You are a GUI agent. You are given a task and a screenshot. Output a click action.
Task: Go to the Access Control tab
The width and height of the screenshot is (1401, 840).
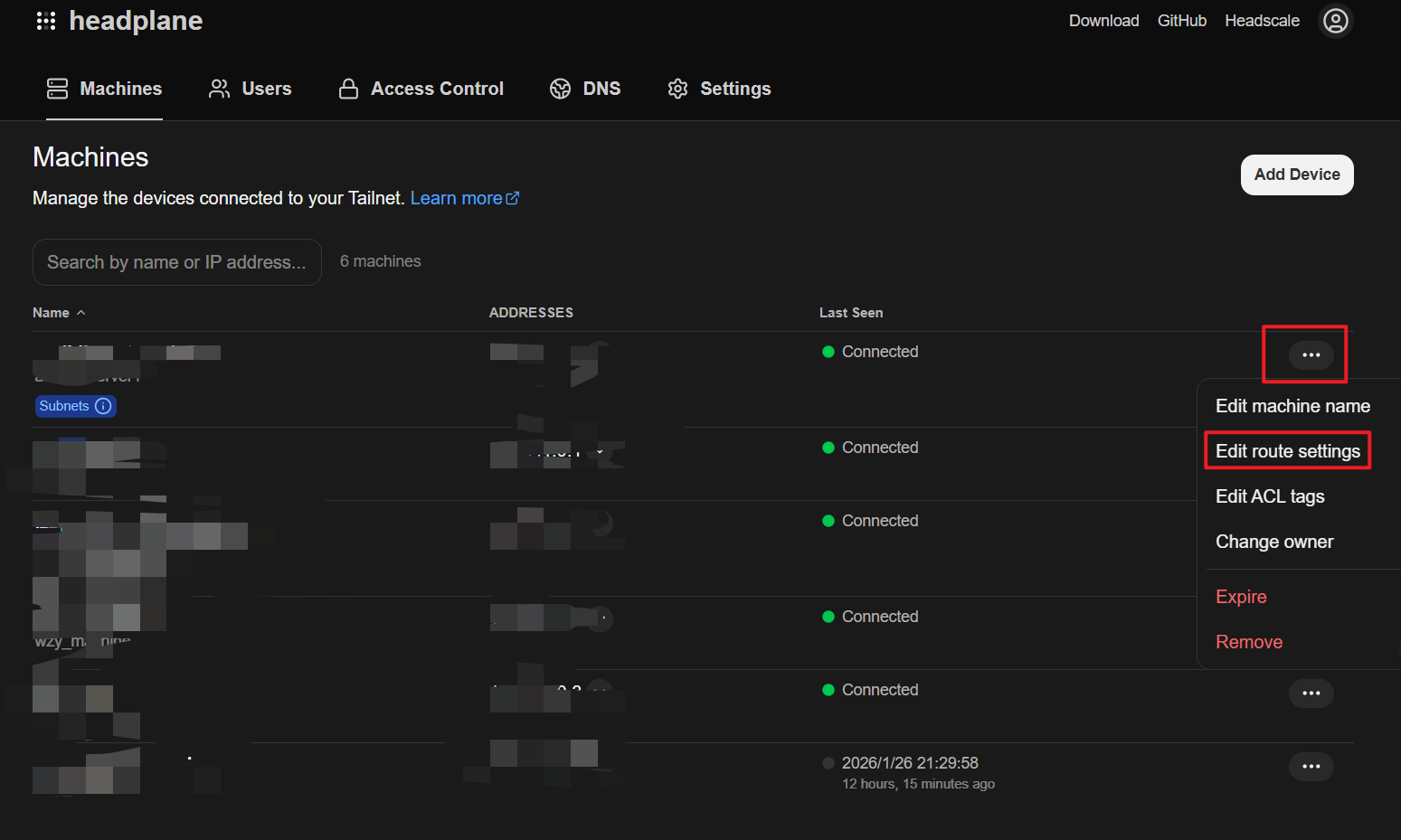421,89
